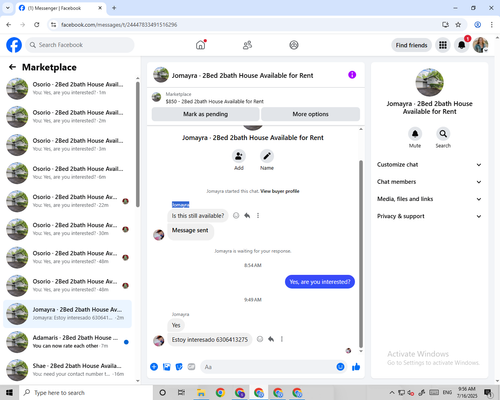Open the Osorio chat from 6m ago
500x400 pixels.
(67, 173)
